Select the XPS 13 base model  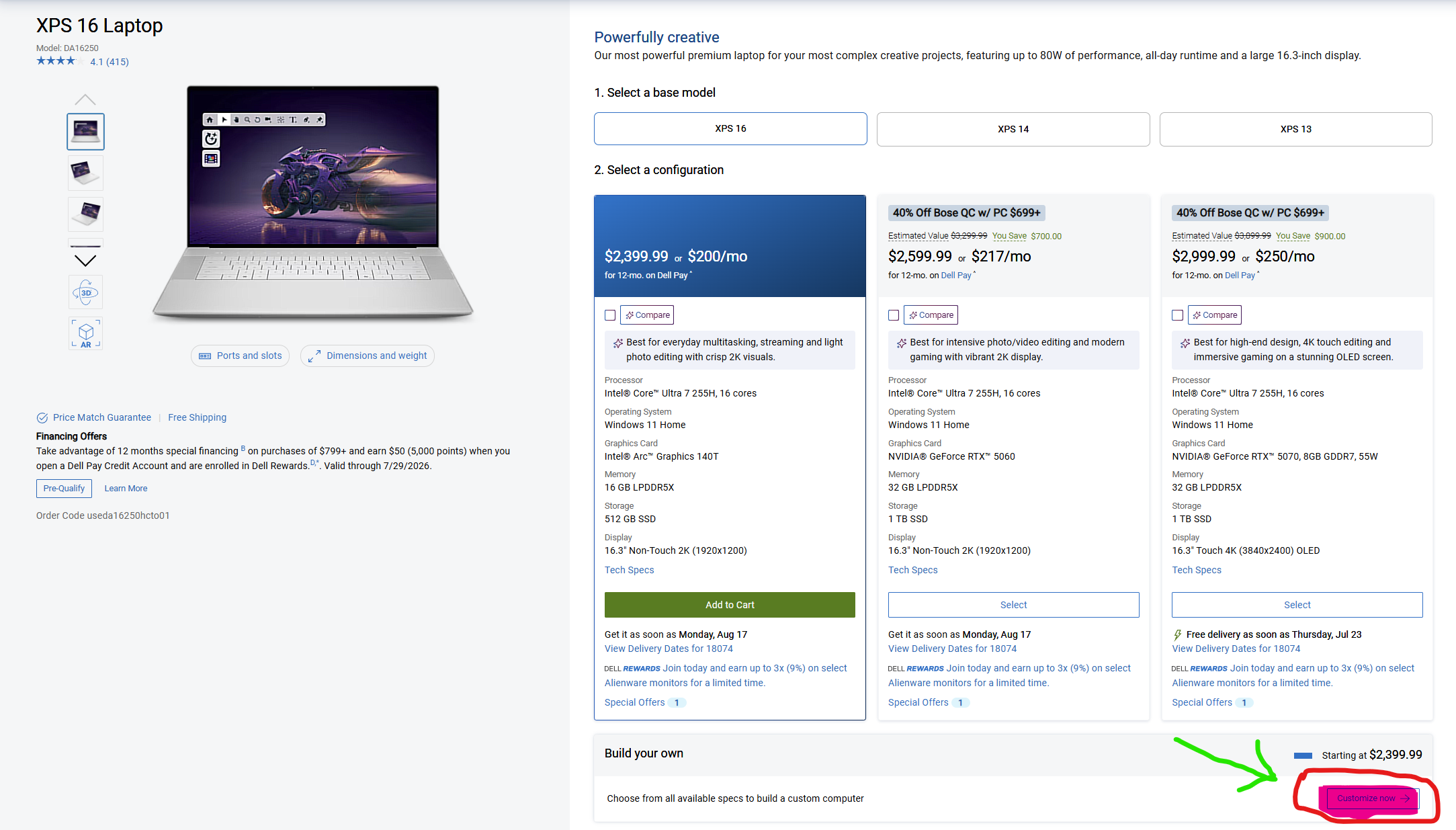[1295, 129]
